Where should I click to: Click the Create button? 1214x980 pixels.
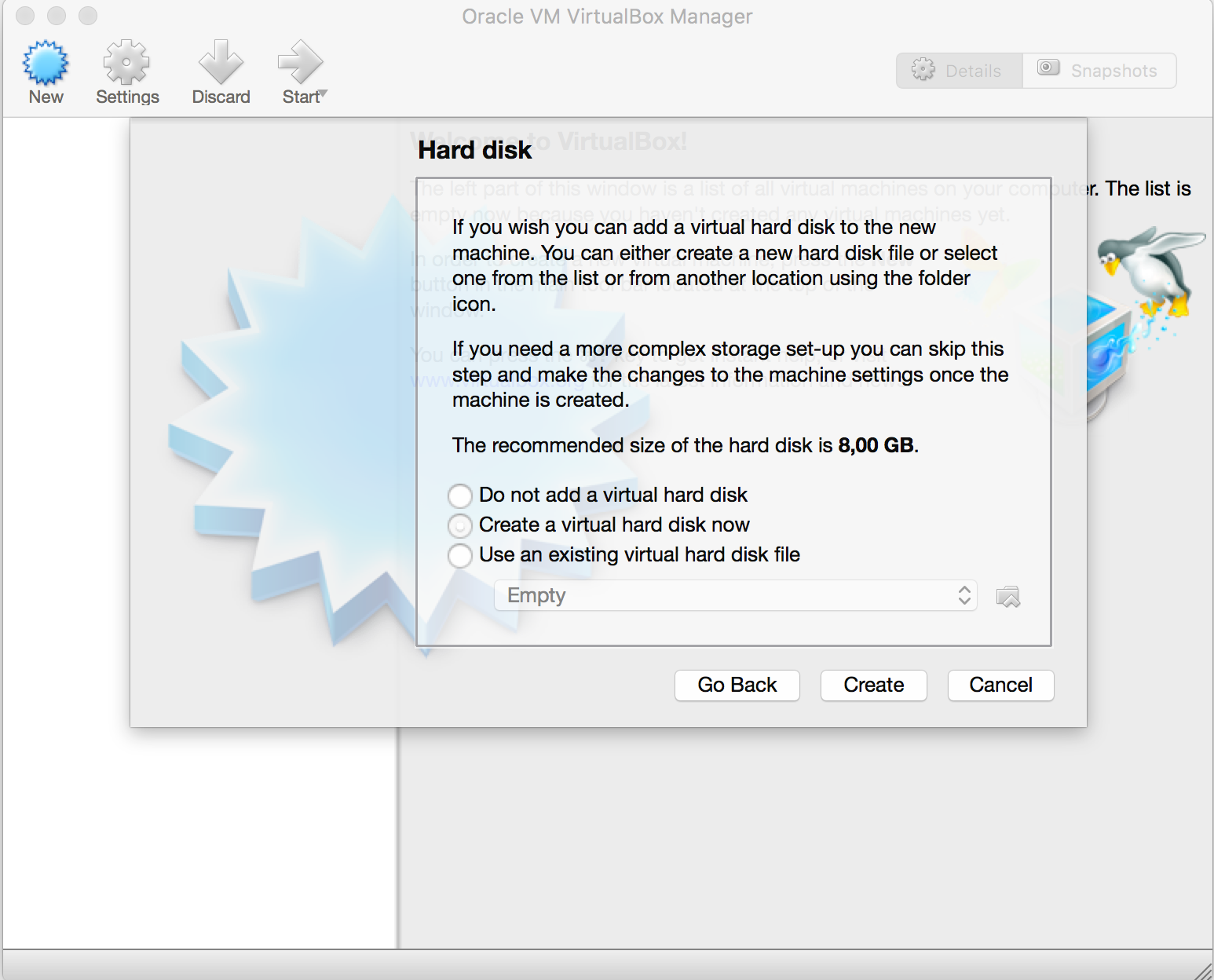874,685
